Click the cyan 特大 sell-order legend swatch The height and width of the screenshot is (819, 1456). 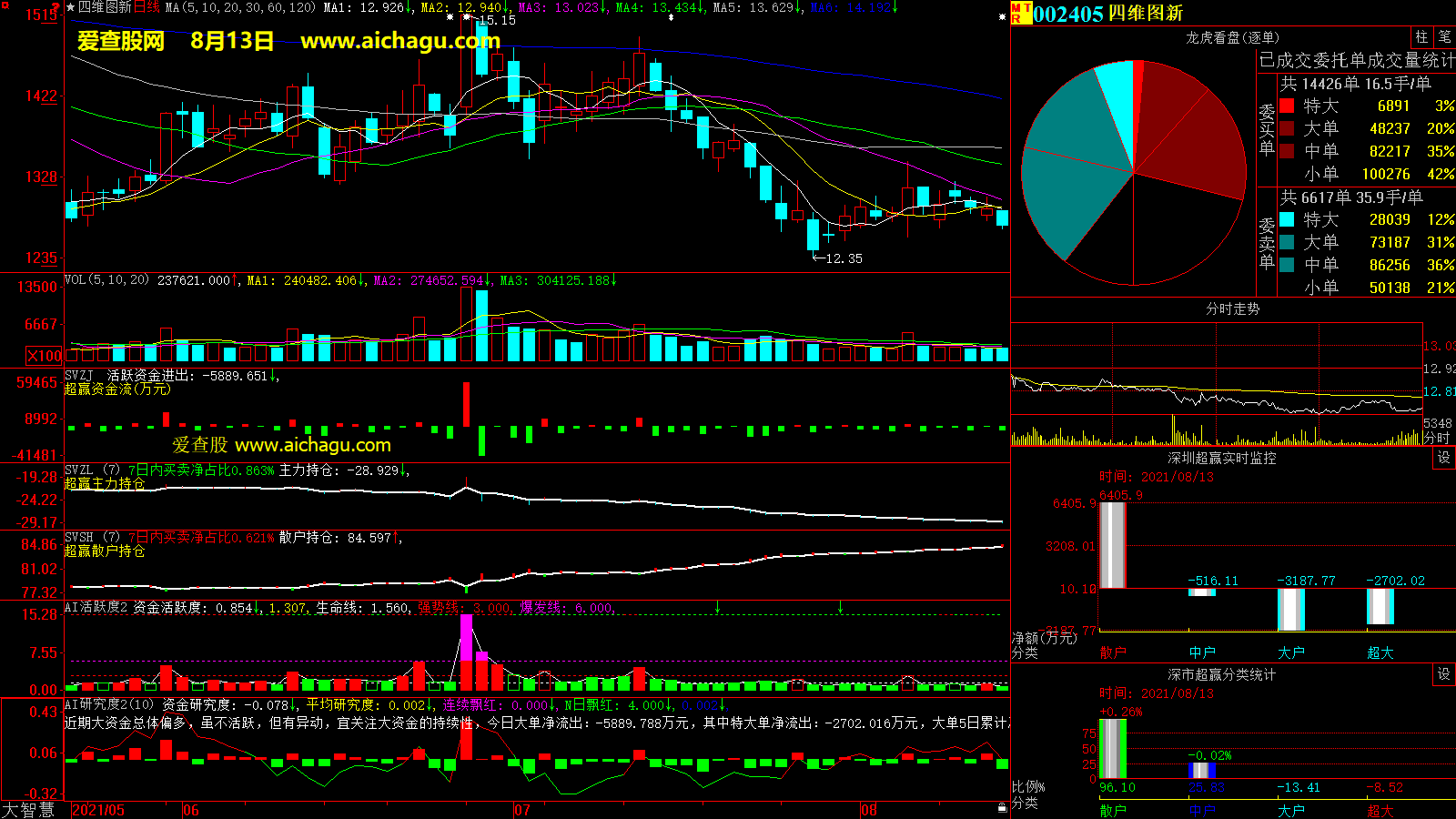coord(1287,219)
